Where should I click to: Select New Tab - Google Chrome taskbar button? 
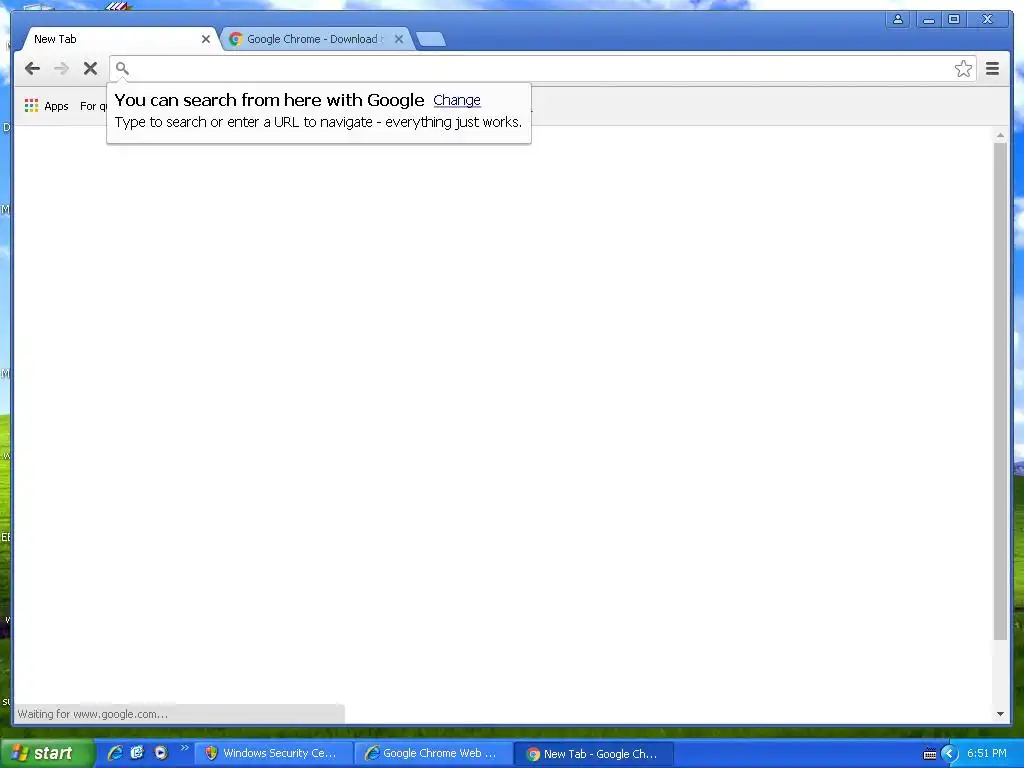pos(594,754)
